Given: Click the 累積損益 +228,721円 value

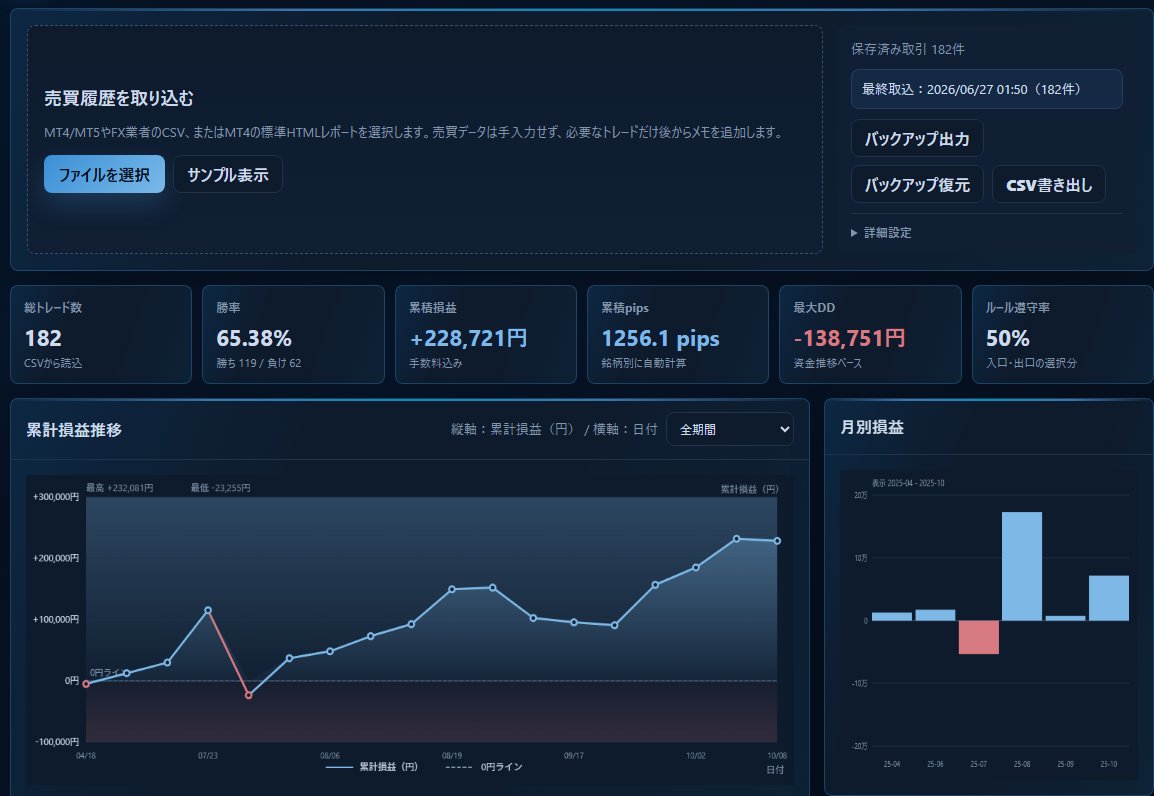Looking at the screenshot, I should pos(468,338).
